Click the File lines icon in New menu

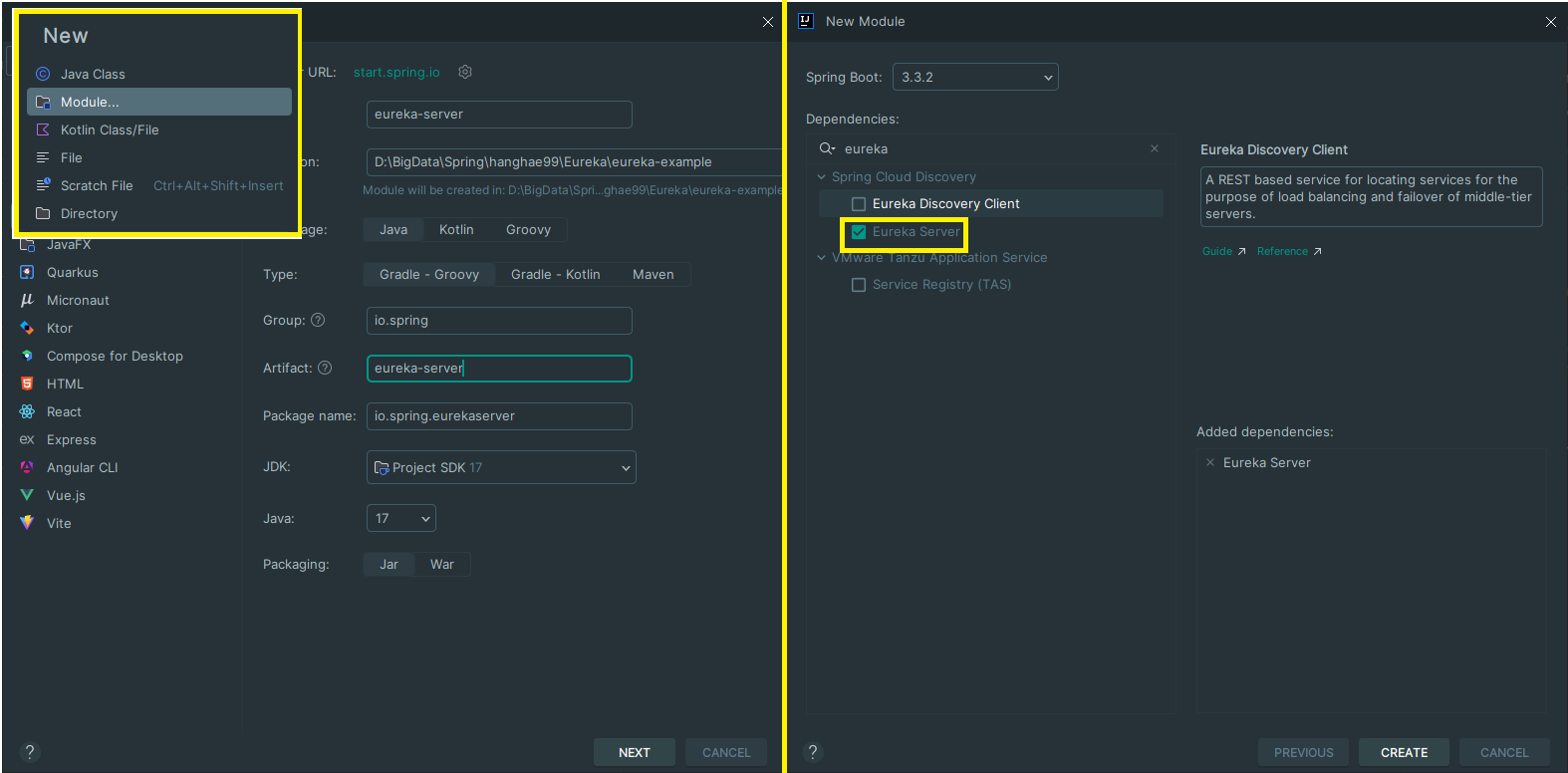tap(43, 157)
